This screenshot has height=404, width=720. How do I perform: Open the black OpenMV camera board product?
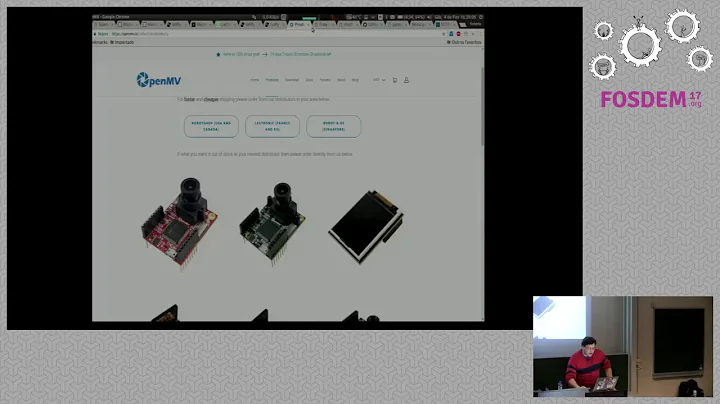tap(272, 224)
